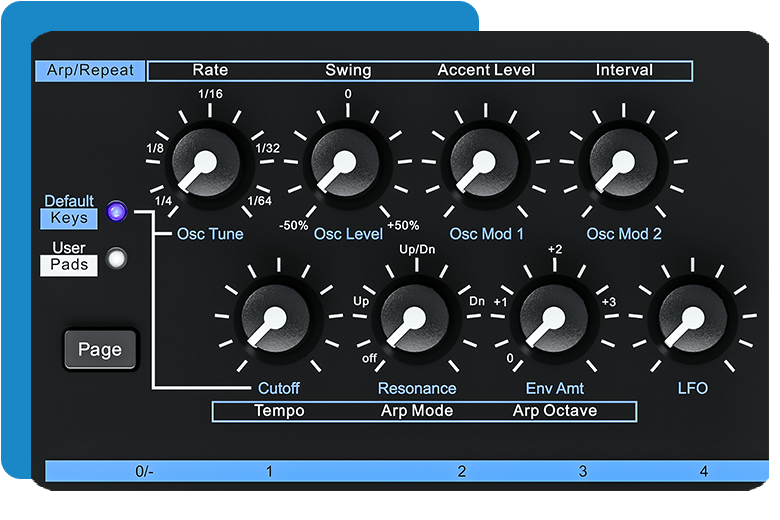Click the 0/- marker on blue strip
780x520 pixels.
[x=146, y=471]
